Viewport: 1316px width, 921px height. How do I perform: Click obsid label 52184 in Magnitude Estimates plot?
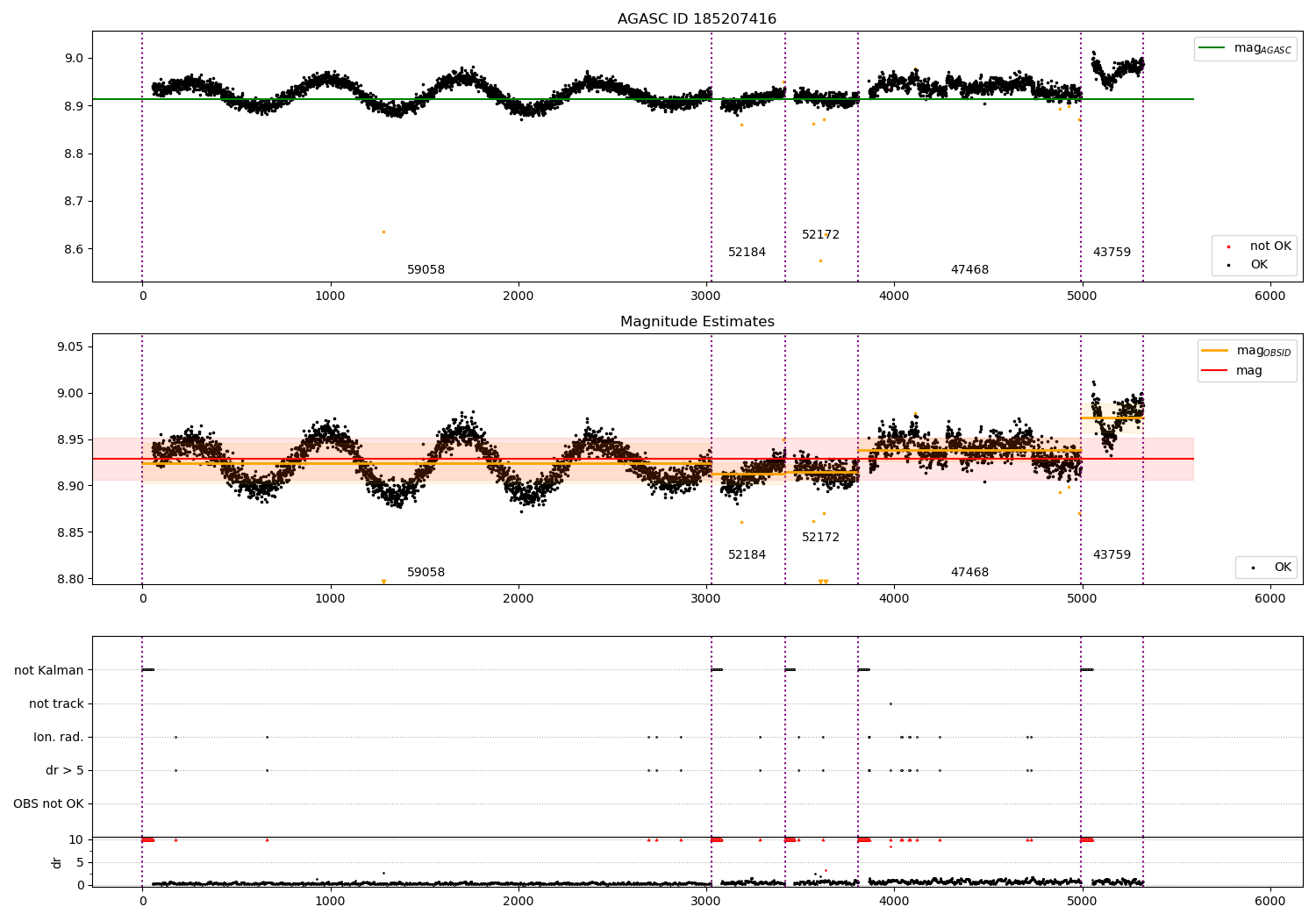(x=747, y=555)
